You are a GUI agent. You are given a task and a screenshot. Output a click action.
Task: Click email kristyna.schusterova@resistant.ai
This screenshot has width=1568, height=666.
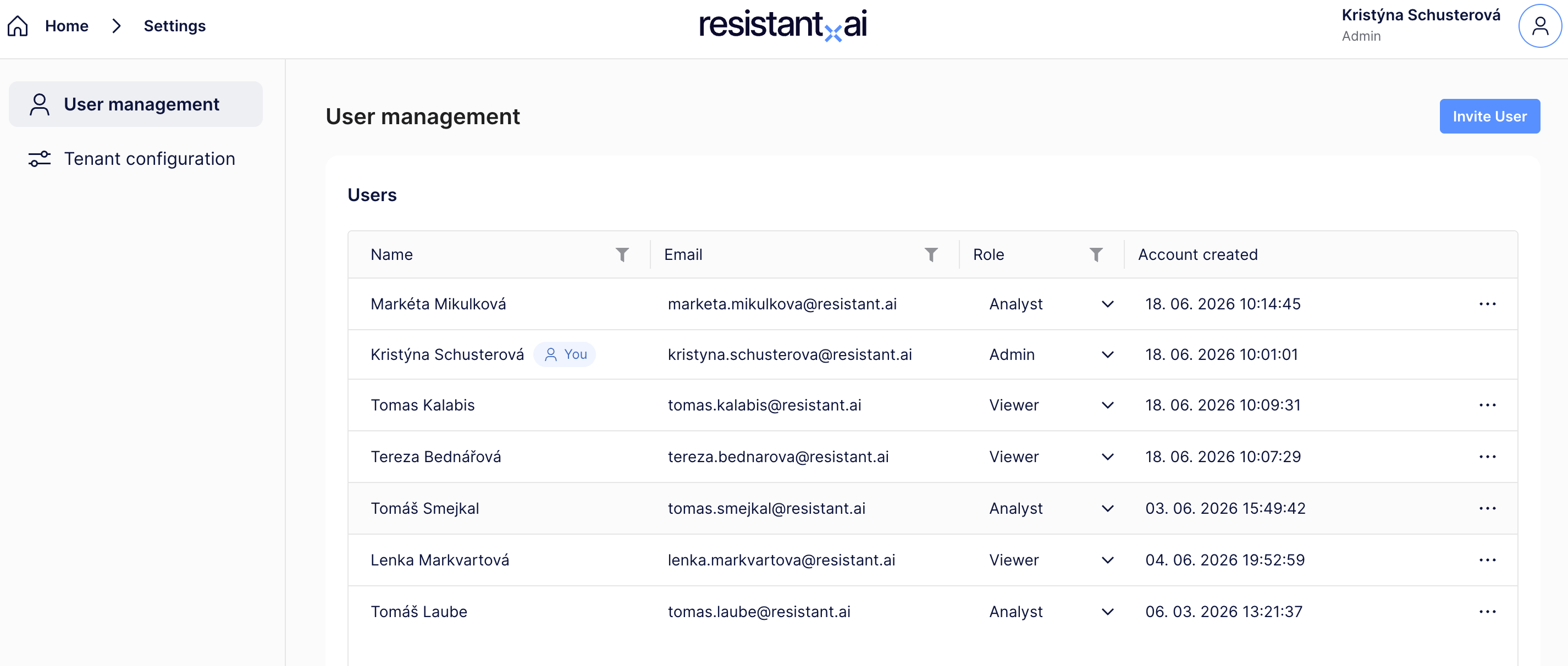789,354
